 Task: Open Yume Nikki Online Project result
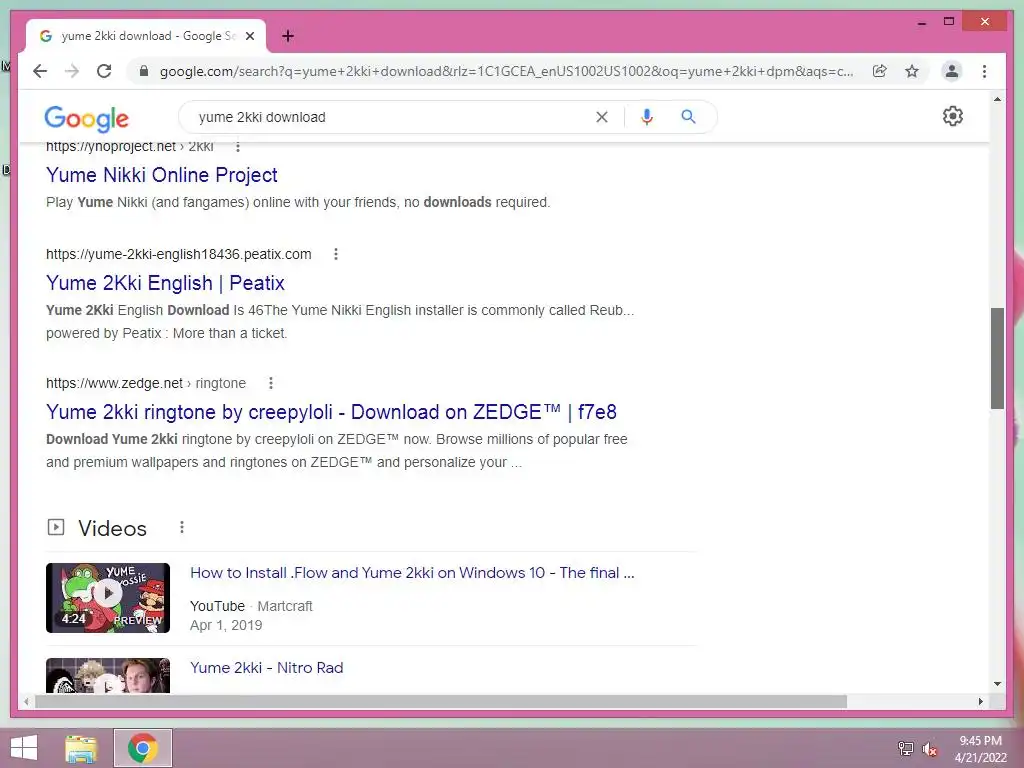tap(161, 175)
